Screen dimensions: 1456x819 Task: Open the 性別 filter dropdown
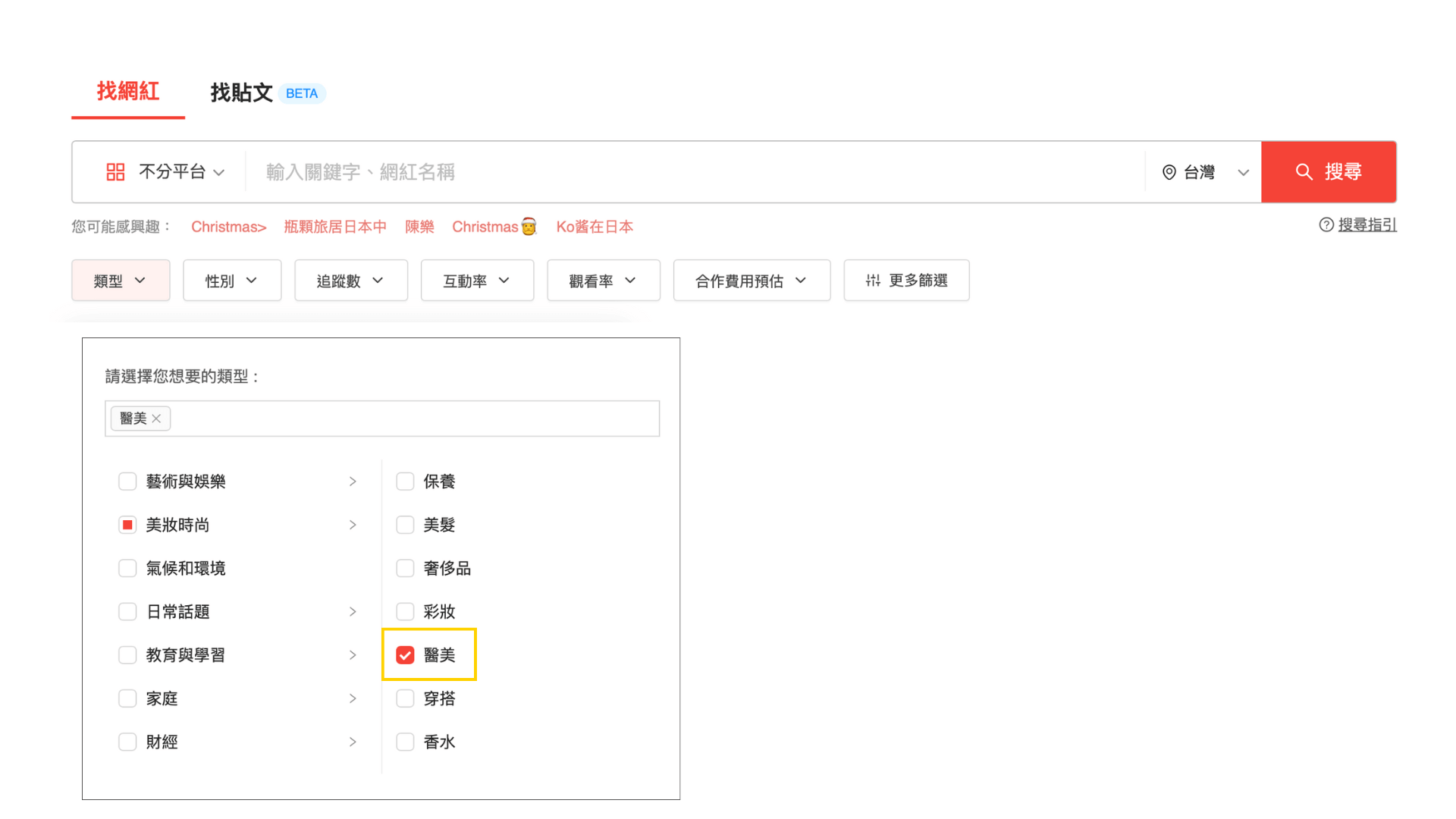[x=232, y=281]
